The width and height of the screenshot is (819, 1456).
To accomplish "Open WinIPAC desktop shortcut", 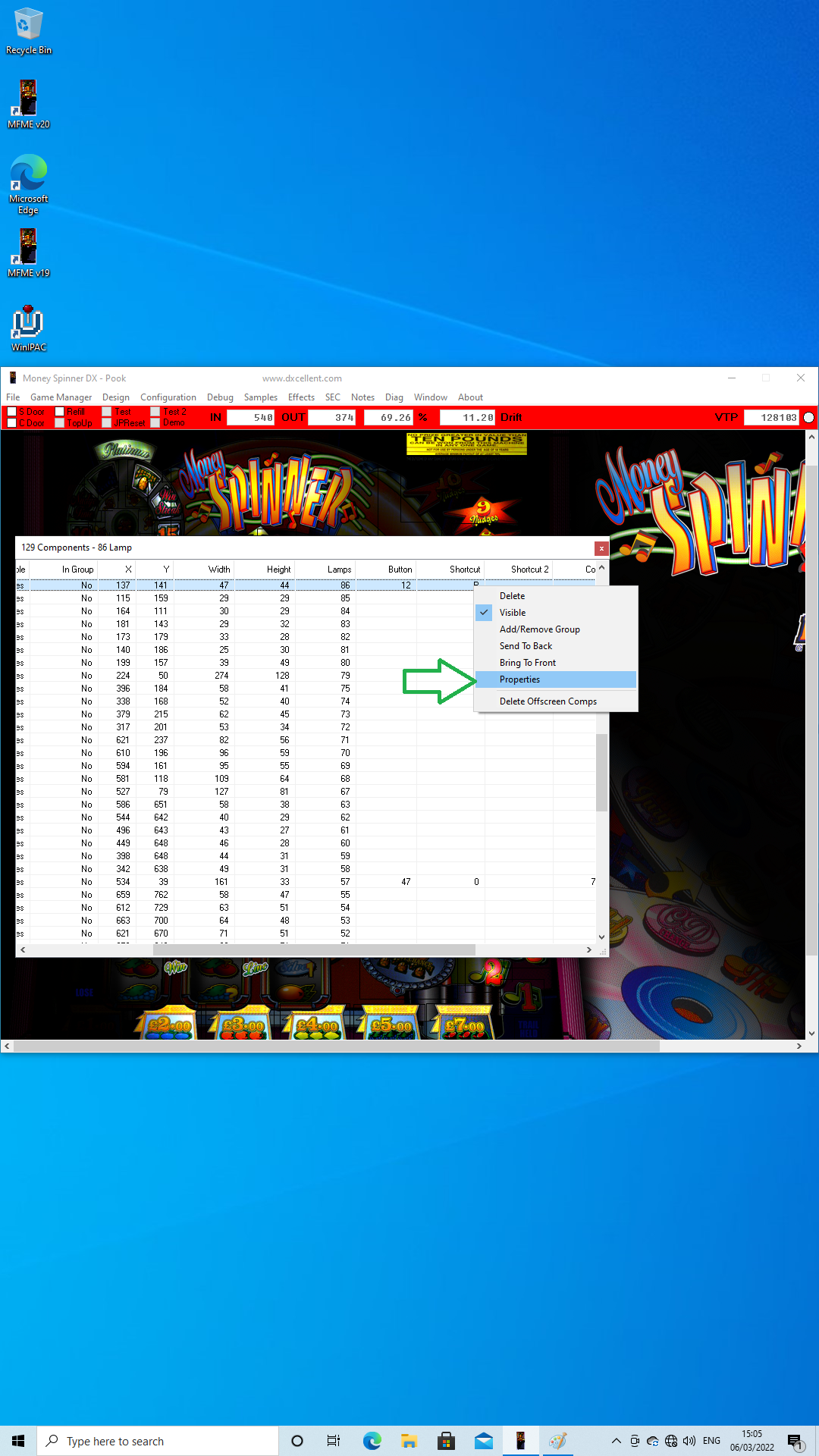I will [28, 328].
